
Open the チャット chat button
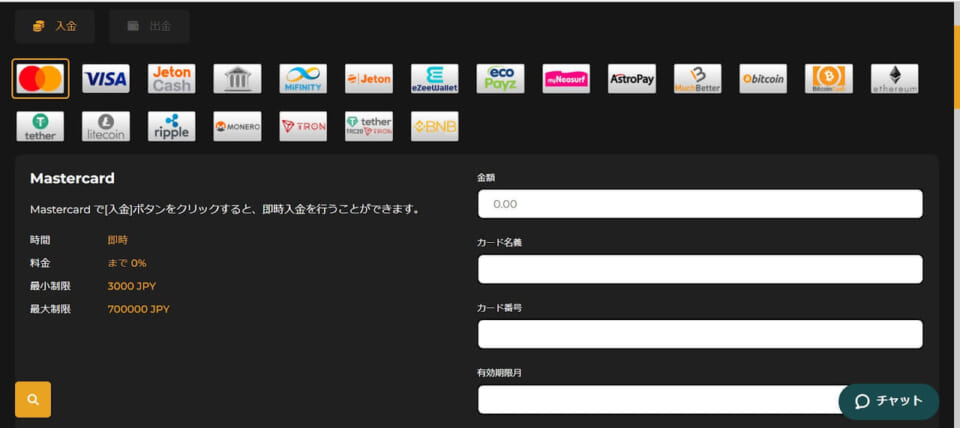[x=888, y=401]
